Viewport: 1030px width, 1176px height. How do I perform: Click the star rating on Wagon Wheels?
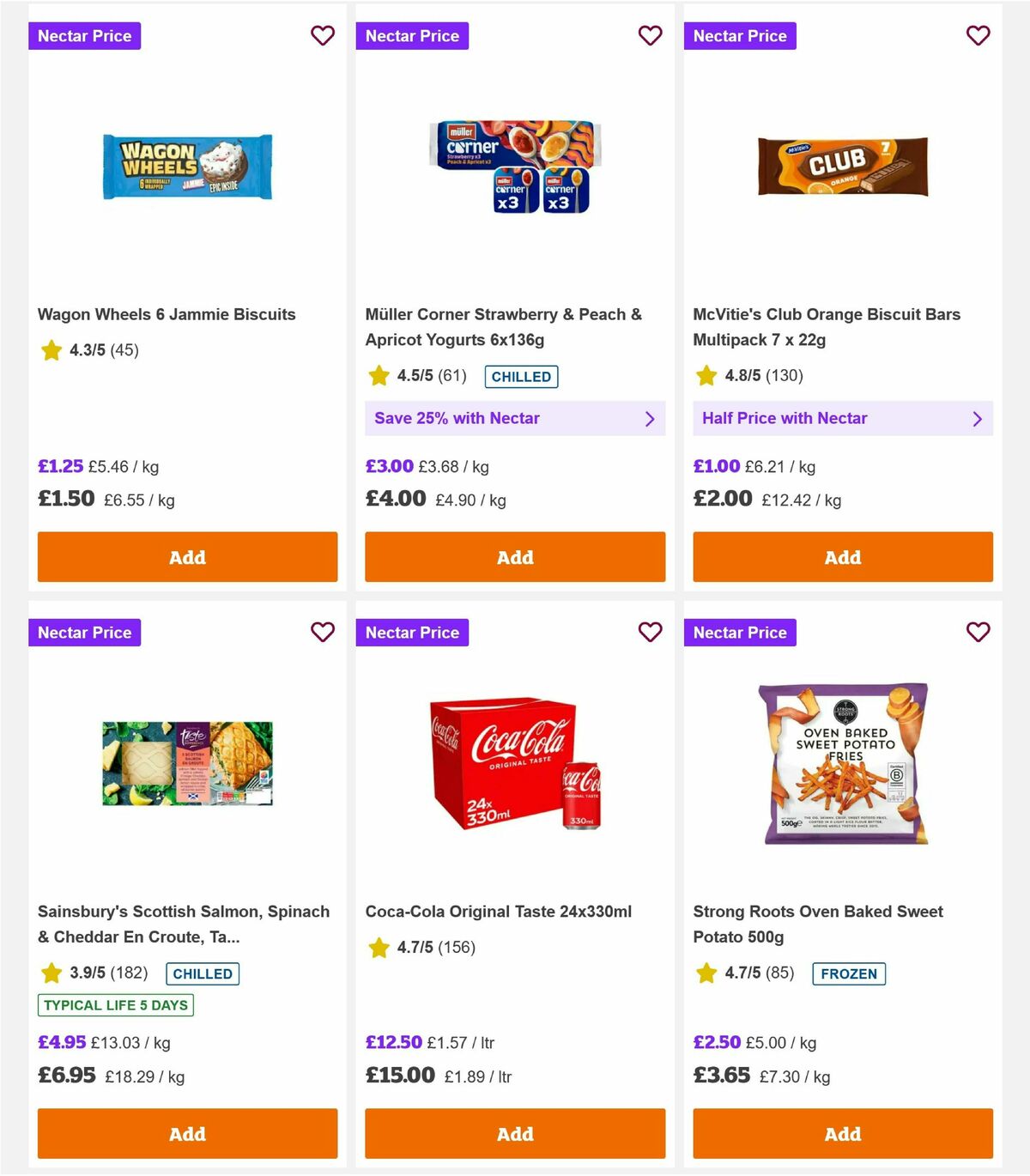click(x=51, y=350)
